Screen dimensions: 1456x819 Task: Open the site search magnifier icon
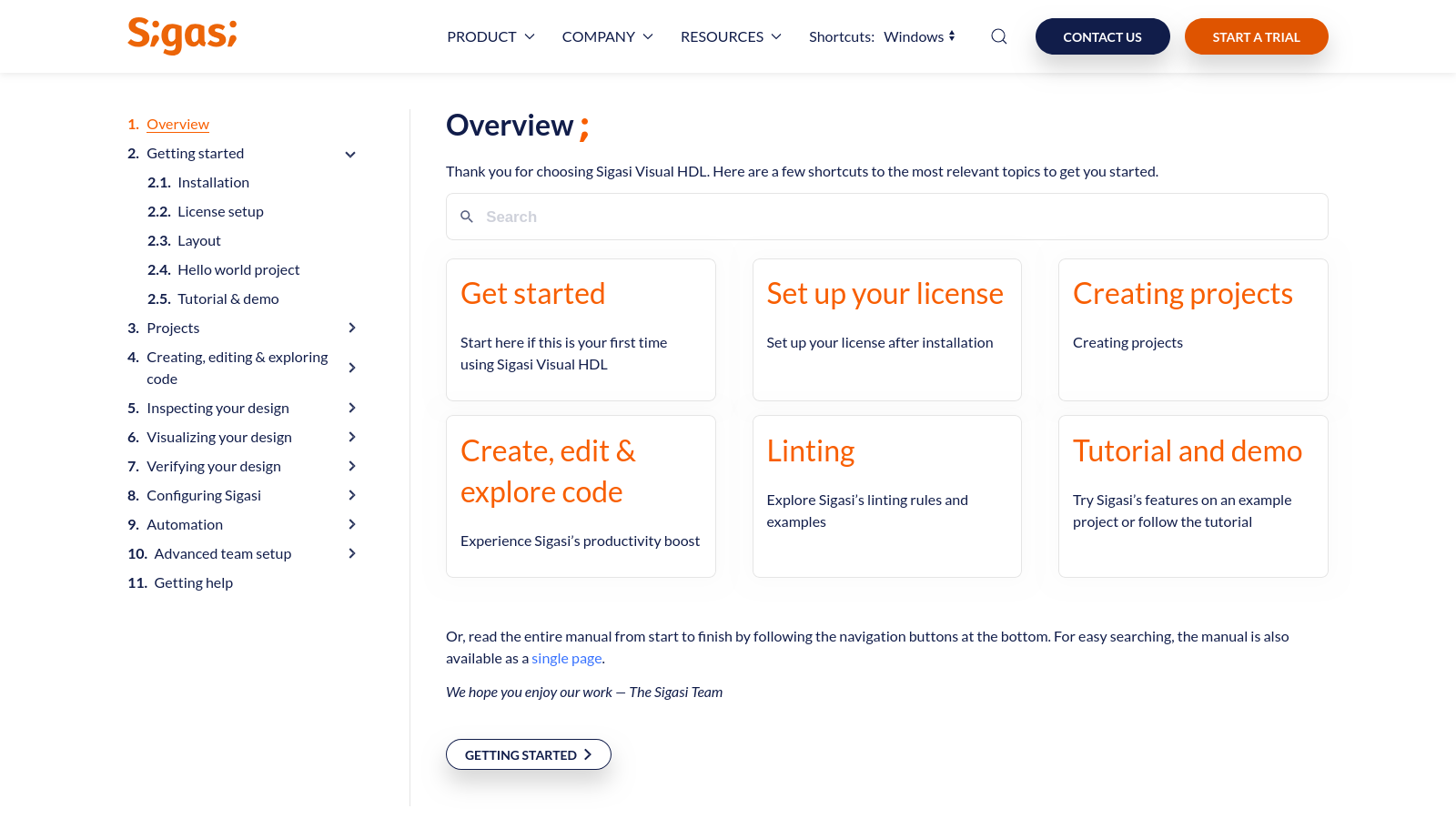click(x=998, y=35)
